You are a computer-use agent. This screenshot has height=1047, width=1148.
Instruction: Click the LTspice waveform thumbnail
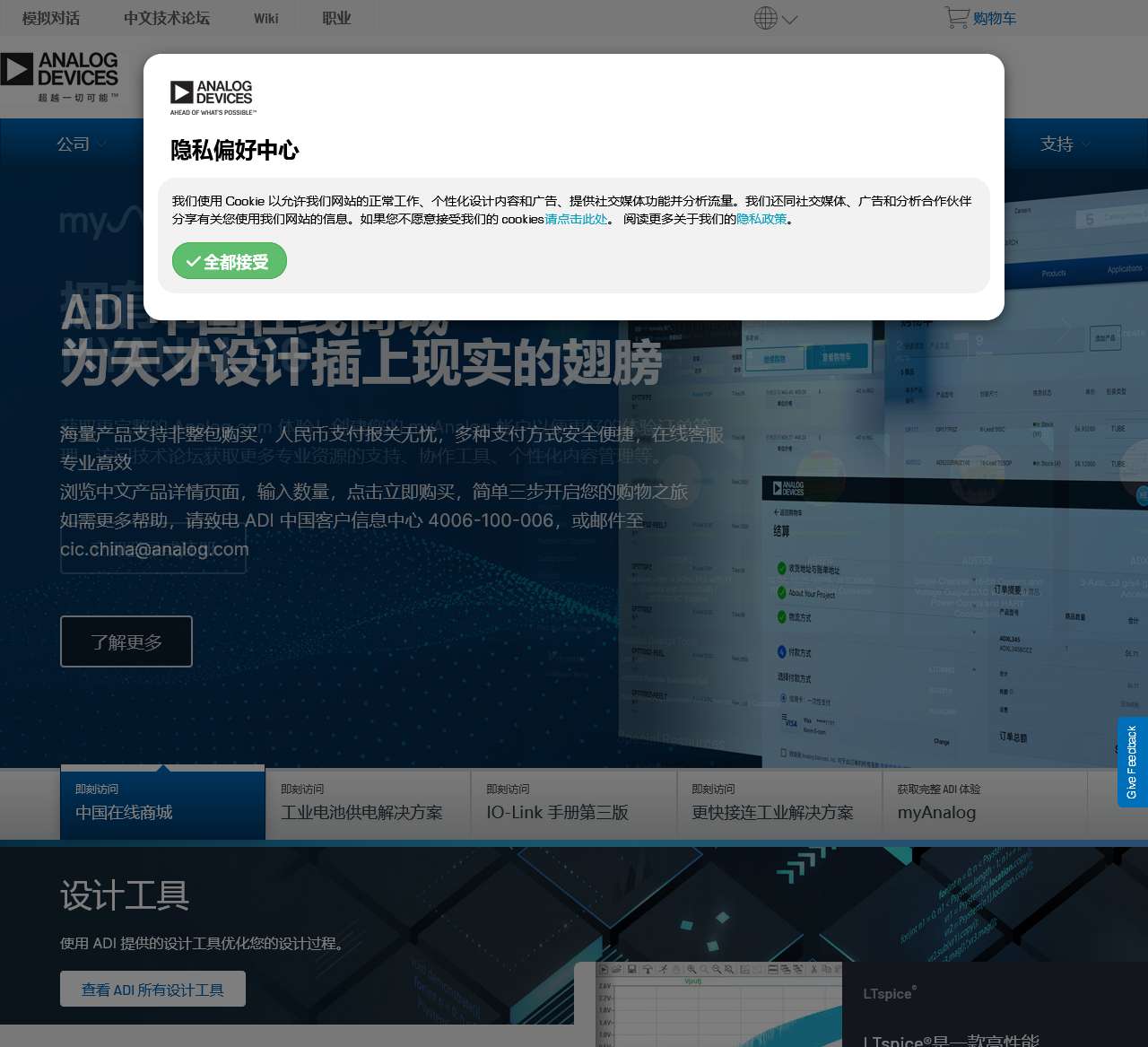click(719, 1004)
